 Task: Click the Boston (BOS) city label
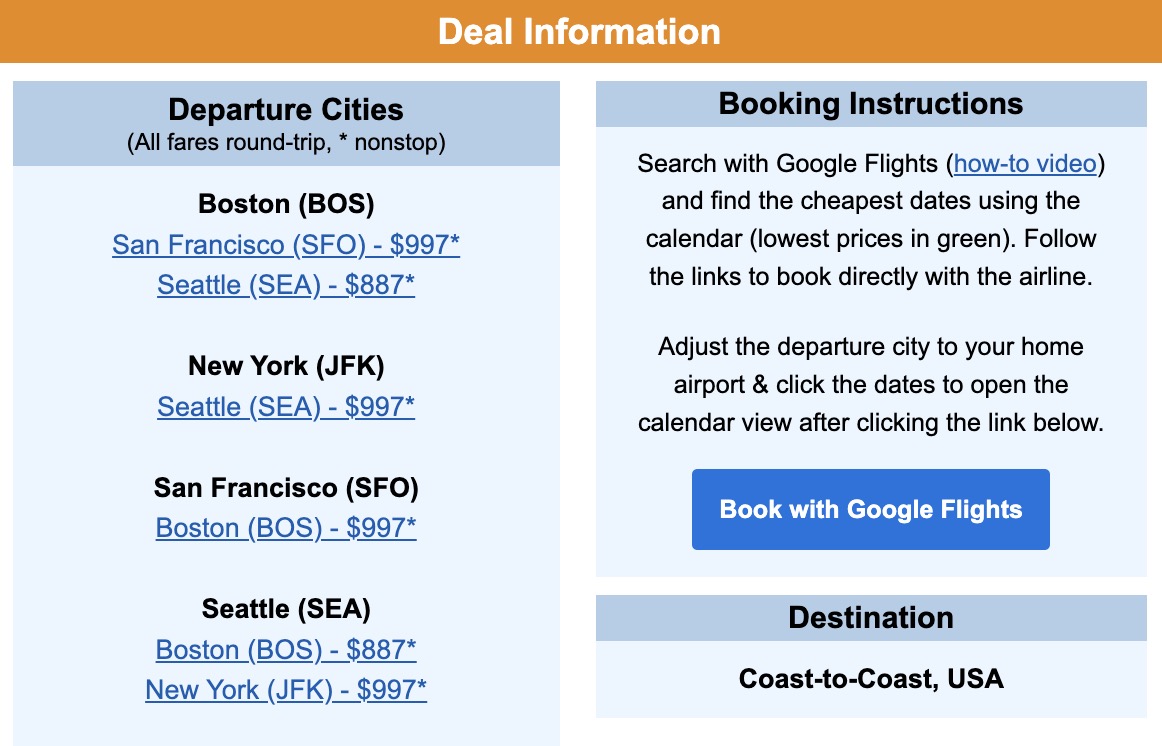[286, 204]
